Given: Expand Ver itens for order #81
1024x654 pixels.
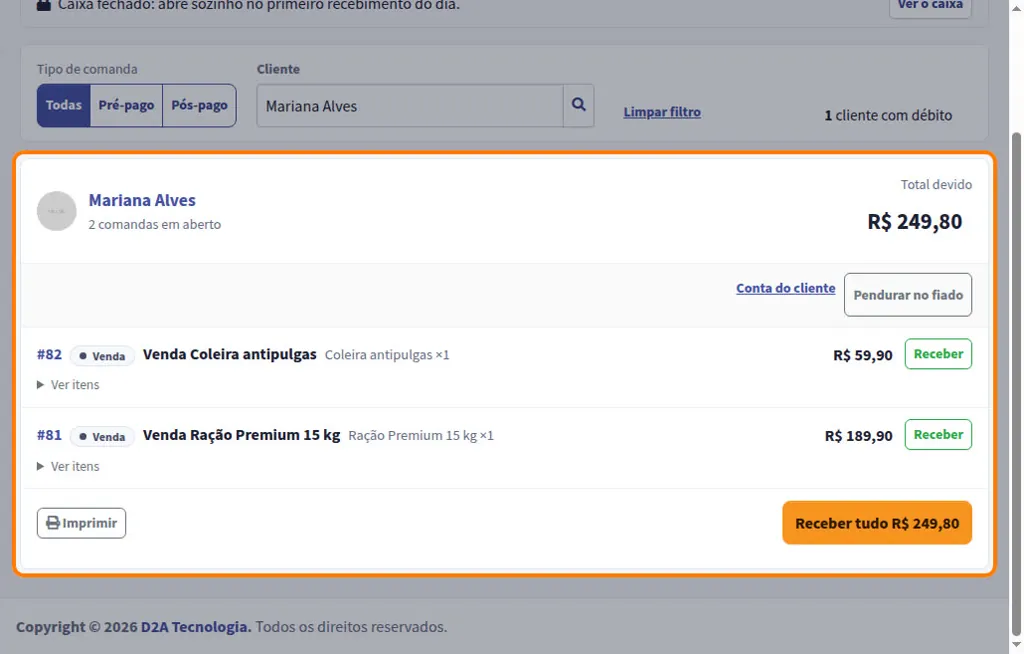Looking at the screenshot, I should tap(68, 466).
